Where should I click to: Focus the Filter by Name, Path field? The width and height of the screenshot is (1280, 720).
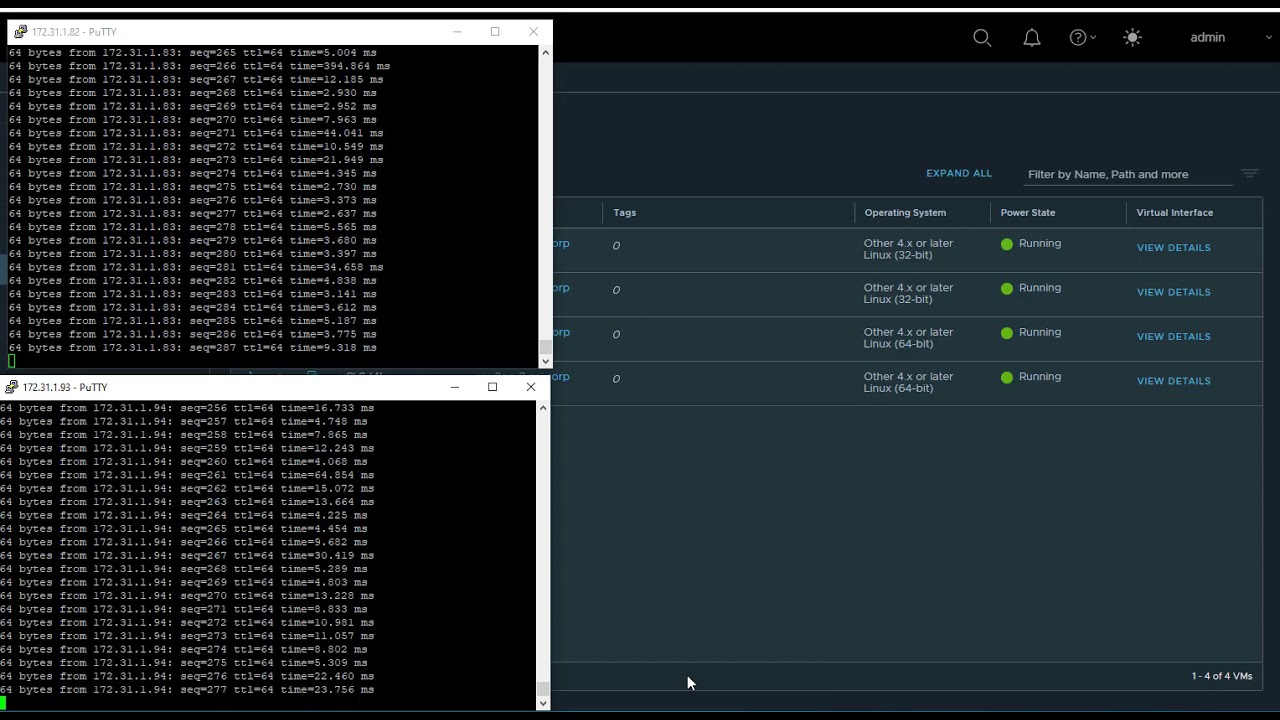pos(1129,174)
